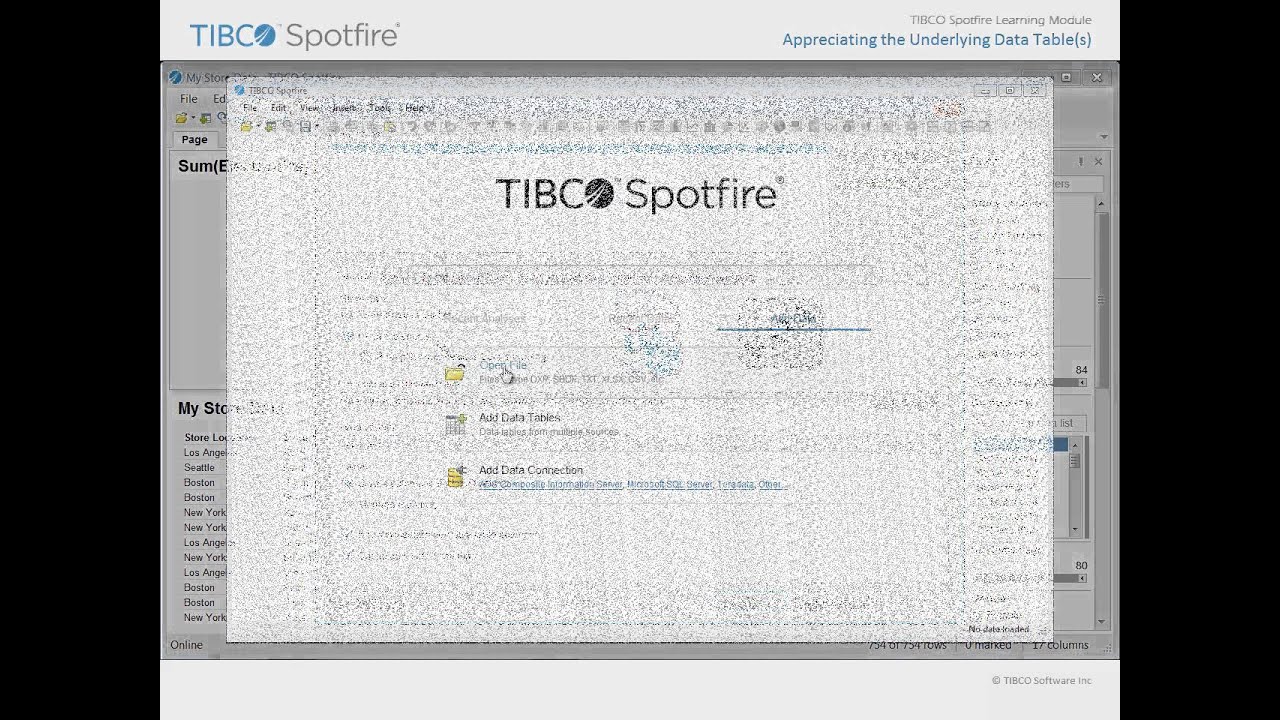Viewport: 1280px width, 720px height.
Task: Switch to the Recent Data tab
Action: [642, 319]
